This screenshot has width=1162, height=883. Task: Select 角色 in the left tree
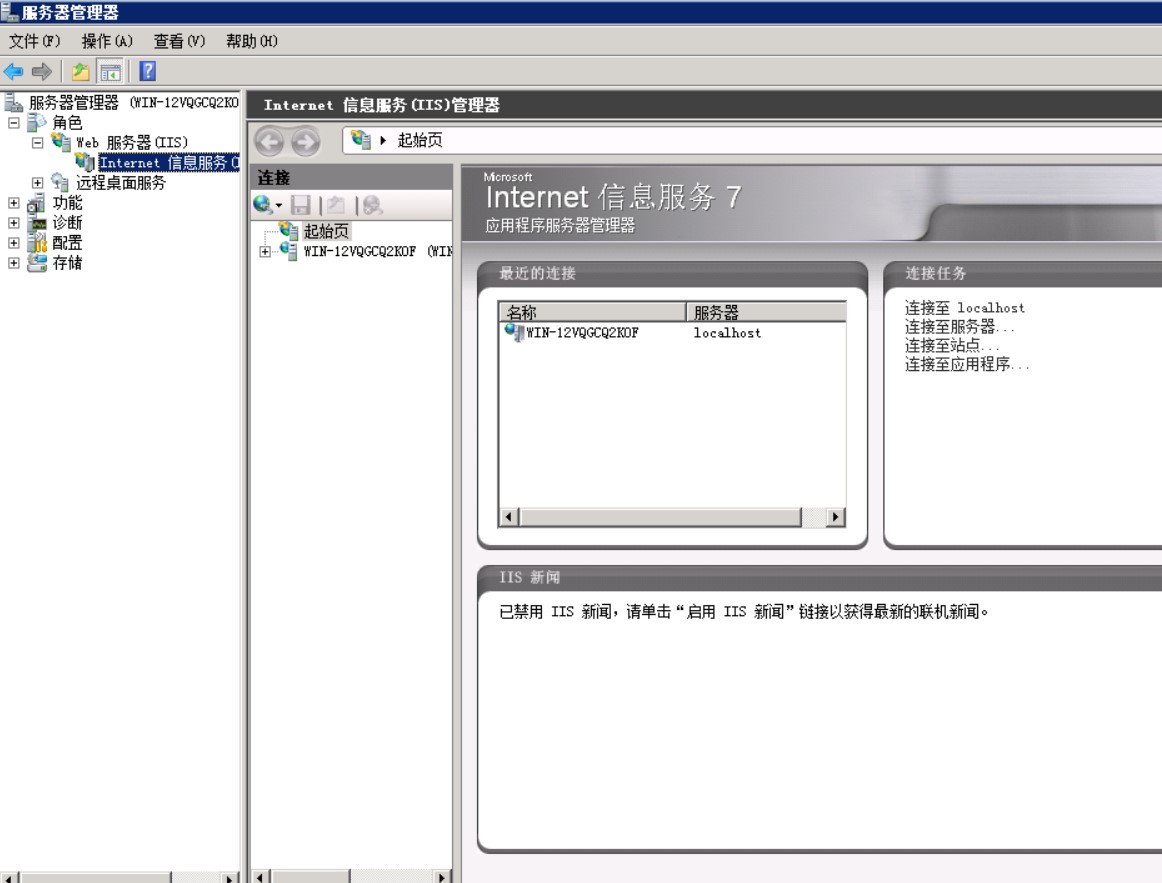click(x=67, y=123)
